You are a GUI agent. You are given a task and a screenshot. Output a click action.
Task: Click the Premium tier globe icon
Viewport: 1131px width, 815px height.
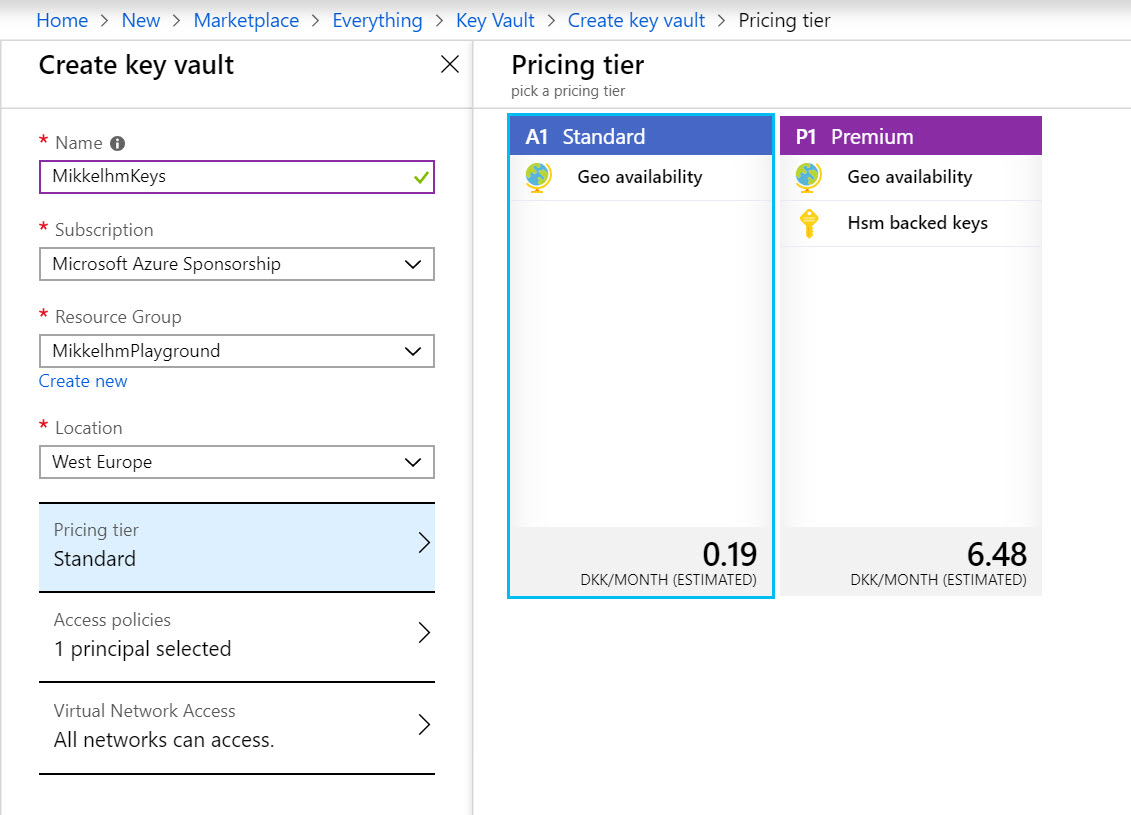coord(808,178)
